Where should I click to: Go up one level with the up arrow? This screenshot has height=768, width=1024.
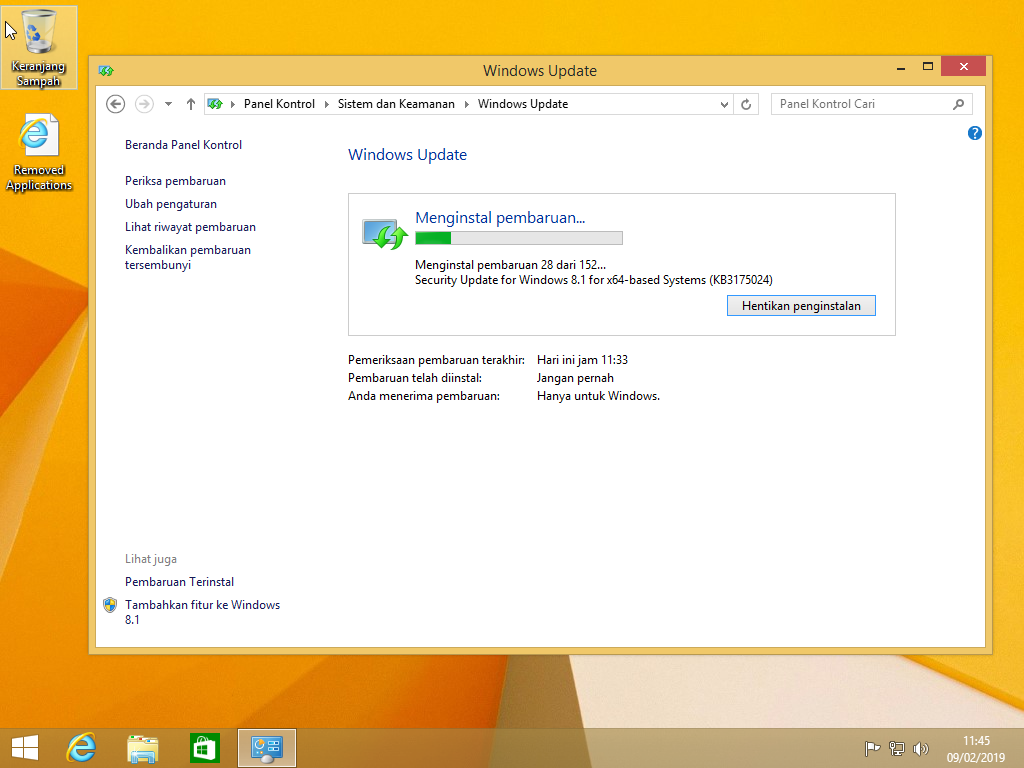click(191, 104)
